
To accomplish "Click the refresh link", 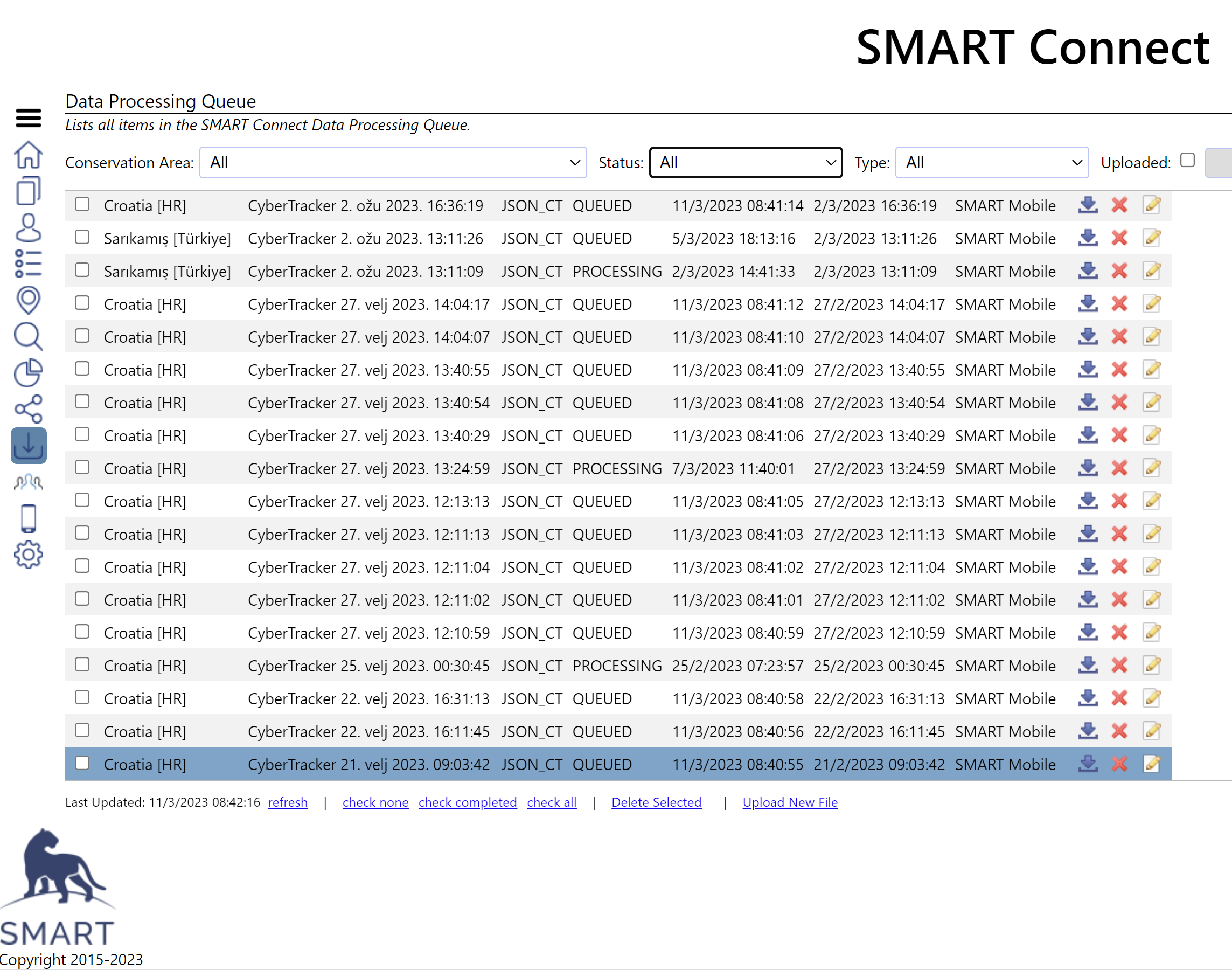I will [x=287, y=802].
